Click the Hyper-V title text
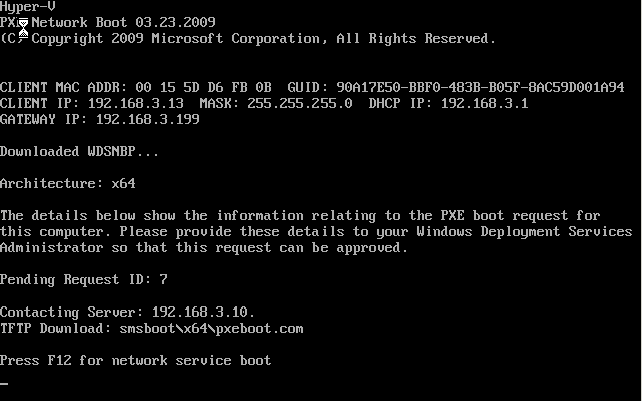This screenshot has width=642, height=401. [27, 7]
